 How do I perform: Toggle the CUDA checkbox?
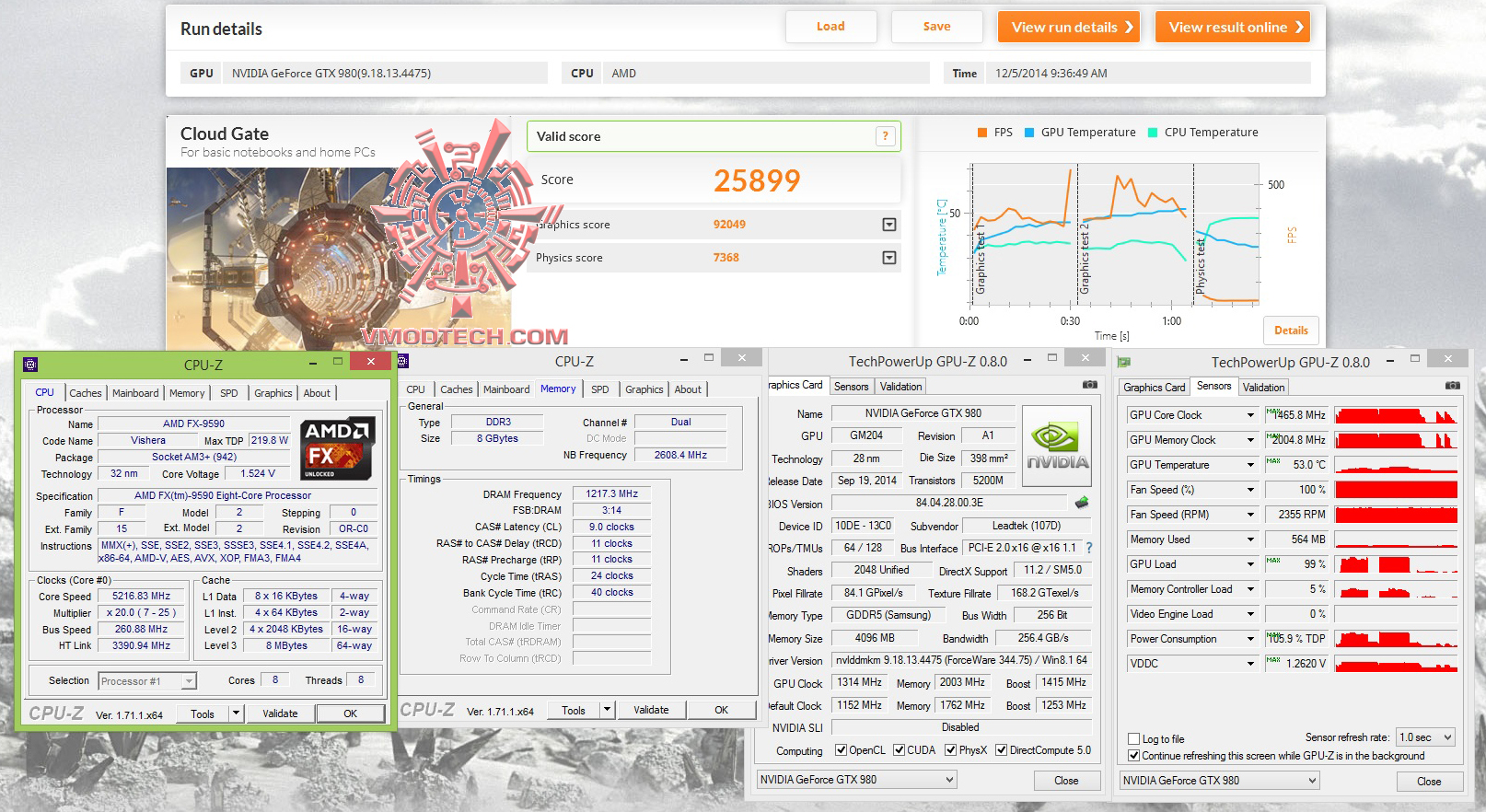tap(899, 750)
